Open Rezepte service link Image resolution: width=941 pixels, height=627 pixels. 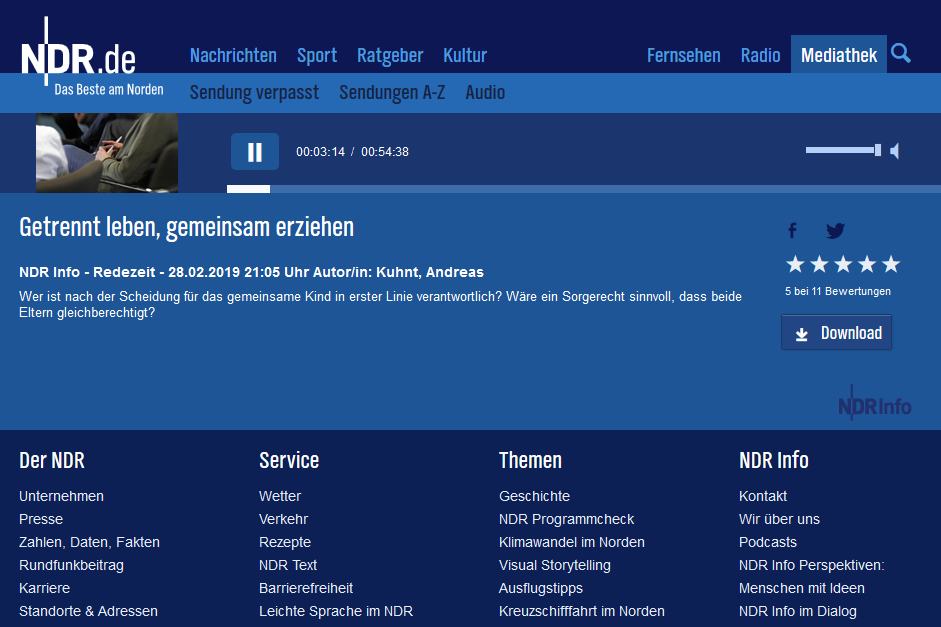(x=285, y=542)
